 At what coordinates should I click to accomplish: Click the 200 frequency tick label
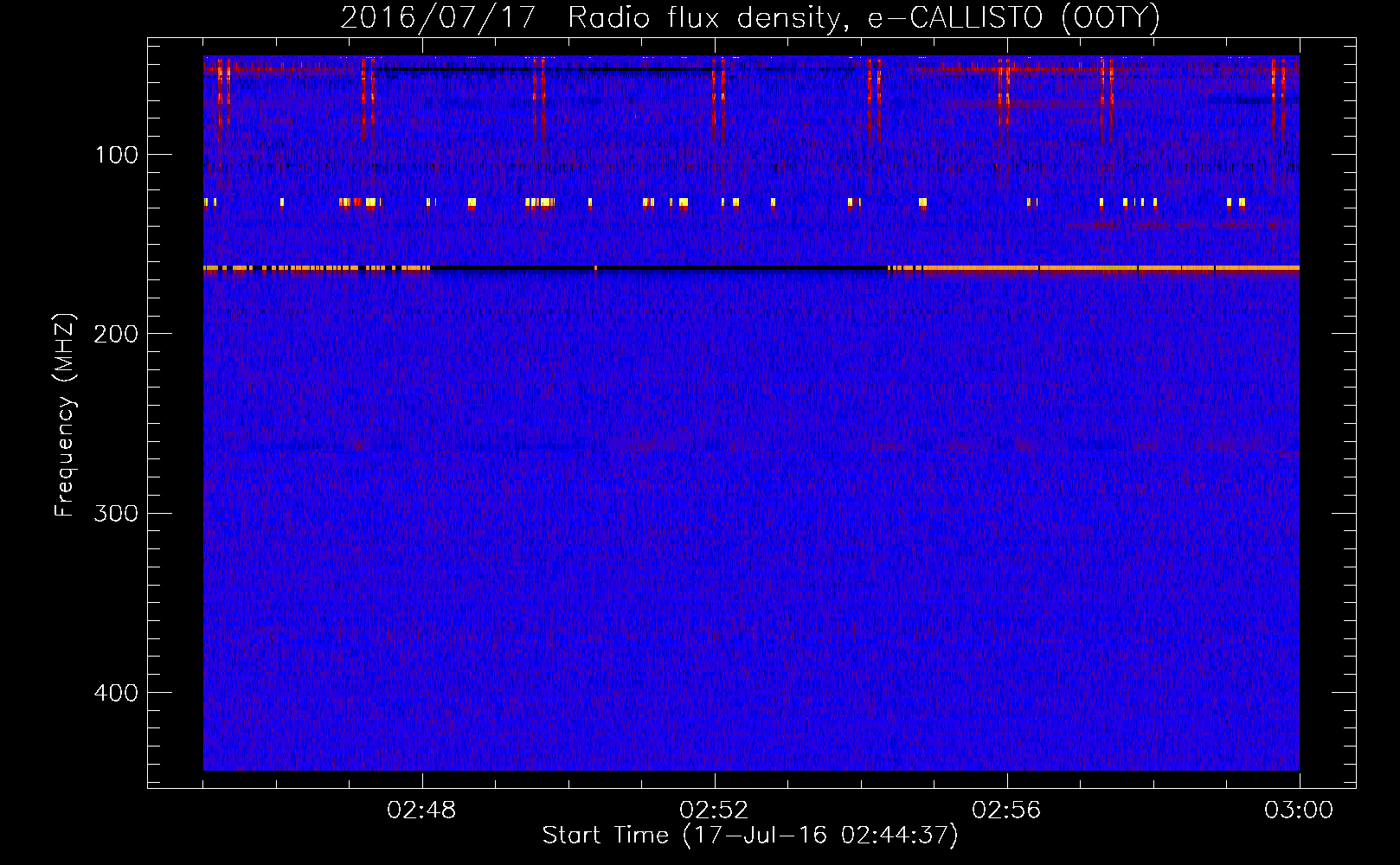pos(117,334)
